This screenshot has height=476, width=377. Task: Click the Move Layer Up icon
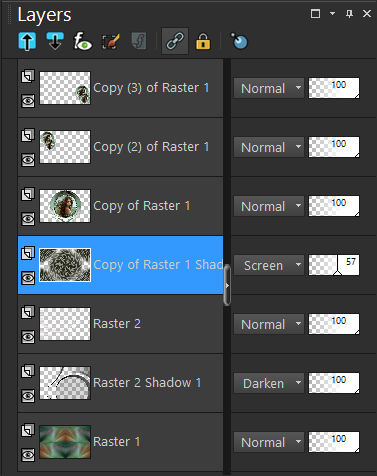coord(27,41)
